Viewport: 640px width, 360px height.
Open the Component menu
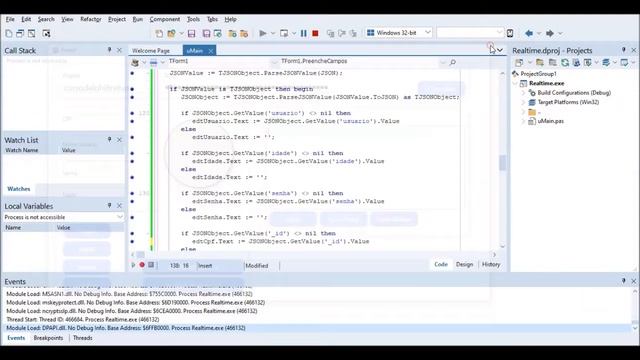[164, 19]
